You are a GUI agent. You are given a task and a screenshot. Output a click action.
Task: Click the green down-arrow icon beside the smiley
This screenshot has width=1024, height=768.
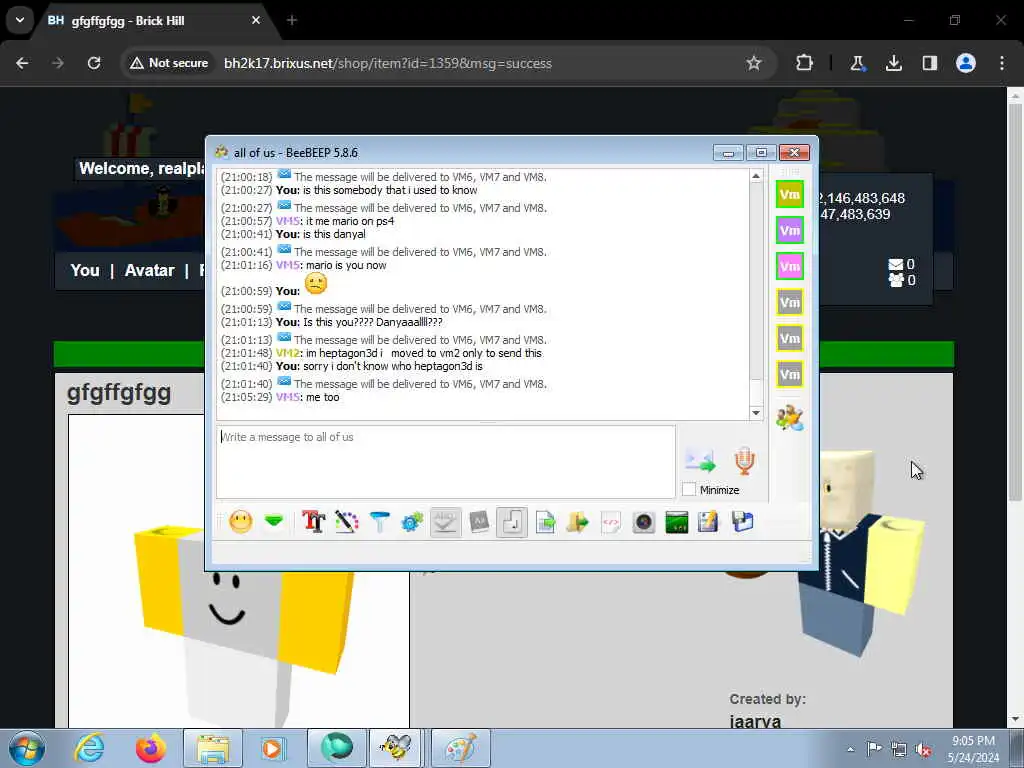point(274,521)
